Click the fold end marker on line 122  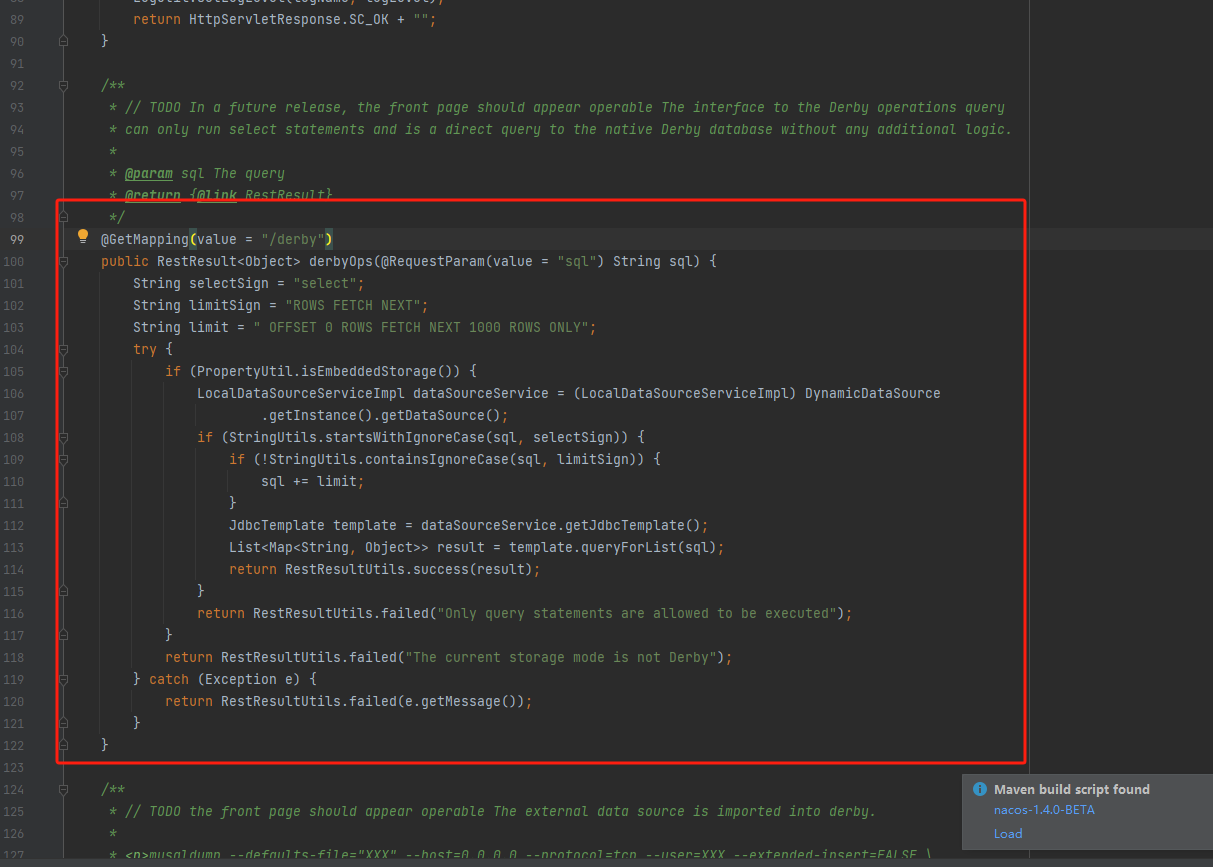(63, 745)
